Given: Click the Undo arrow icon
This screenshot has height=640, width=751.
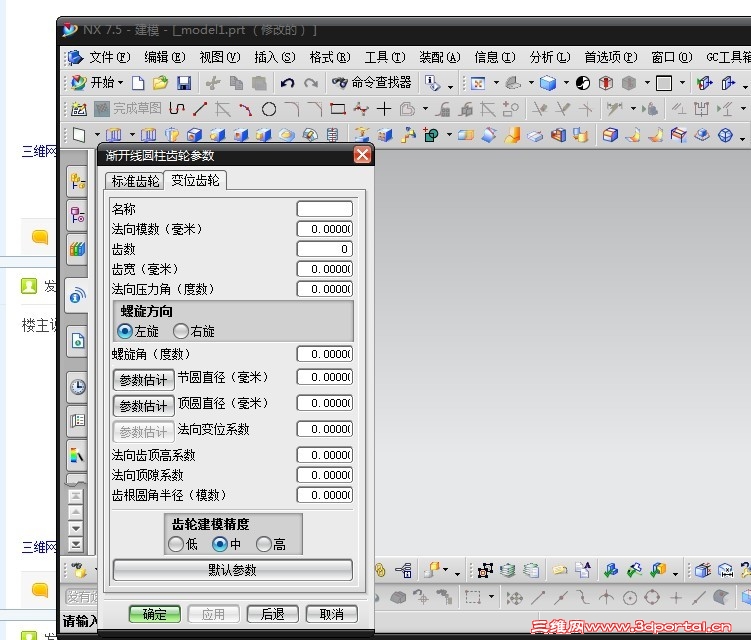Looking at the screenshot, I should point(287,83).
